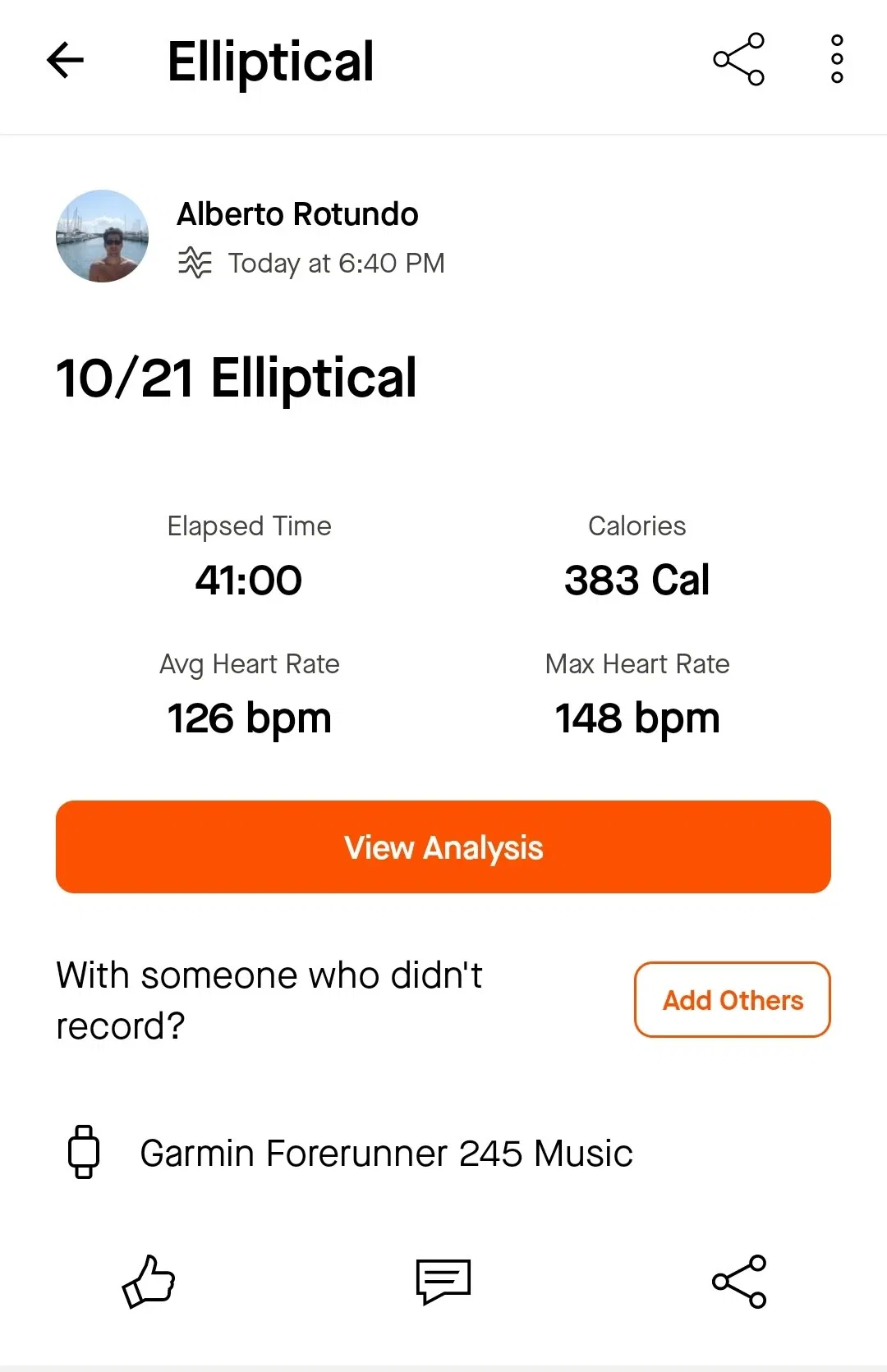The image size is (887, 1372).
Task: Tap the Elapsed Time 41:00 stat
Action: pos(249,580)
